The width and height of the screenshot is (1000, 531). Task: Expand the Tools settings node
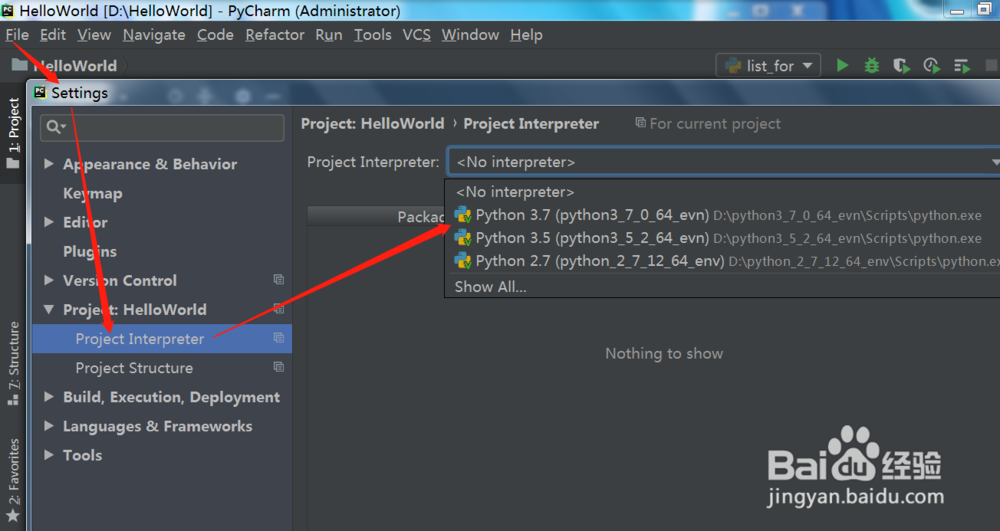(x=48, y=455)
